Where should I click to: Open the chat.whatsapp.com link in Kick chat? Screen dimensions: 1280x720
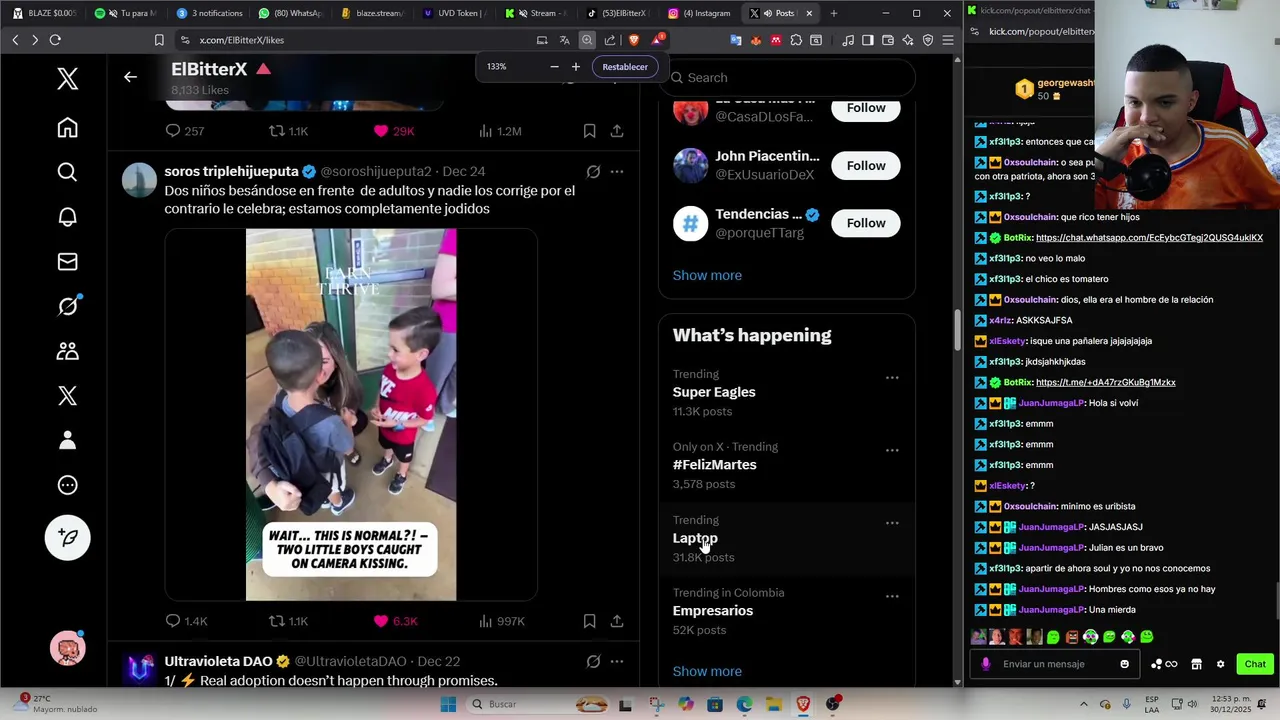(1149, 238)
